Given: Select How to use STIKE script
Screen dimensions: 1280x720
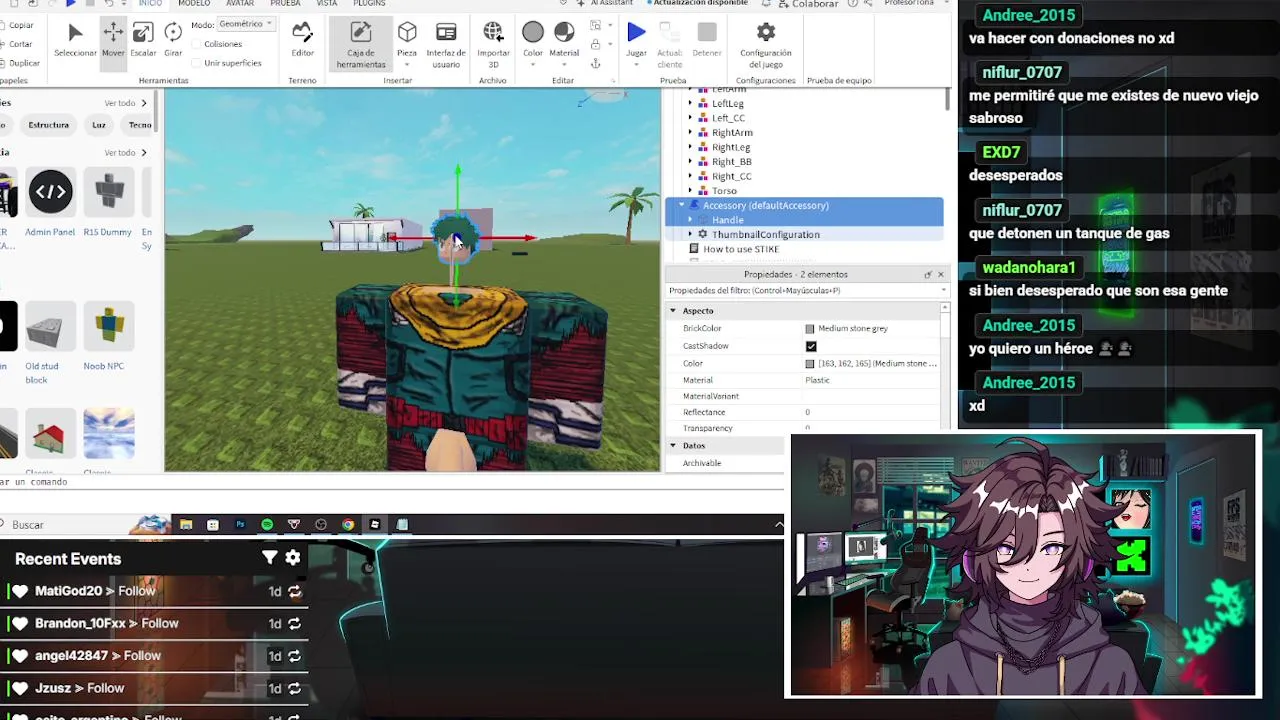Looking at the screenshot, I should (740, 249).
